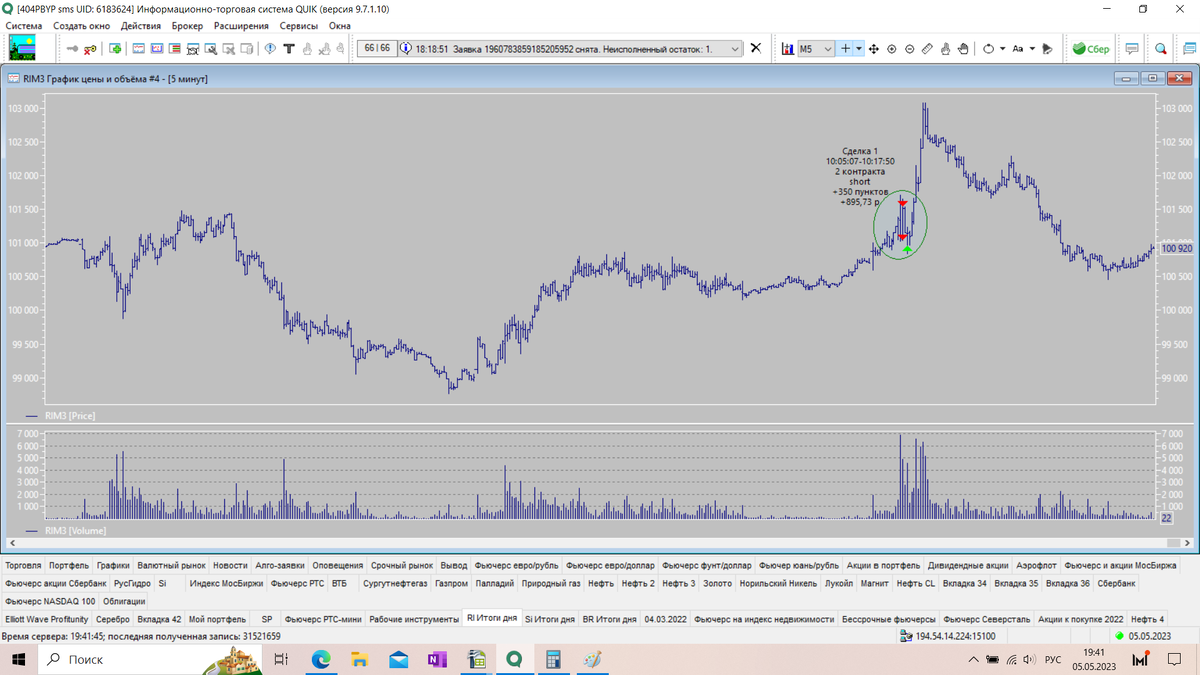The image size is (1200, 675).
Task: Click the RIM3 [Price] legend label
Action: tap(70, 414)
